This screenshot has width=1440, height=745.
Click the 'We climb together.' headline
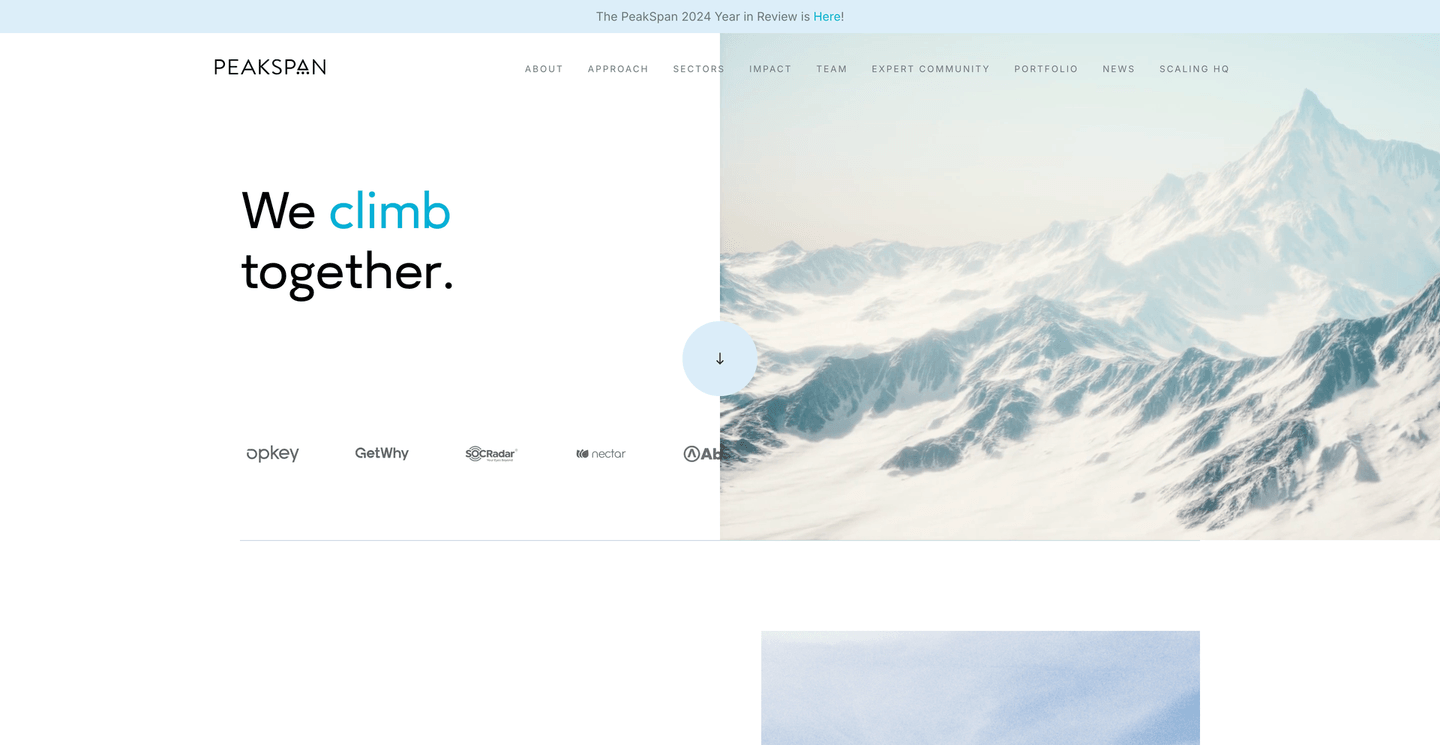[x=348, y=242]
